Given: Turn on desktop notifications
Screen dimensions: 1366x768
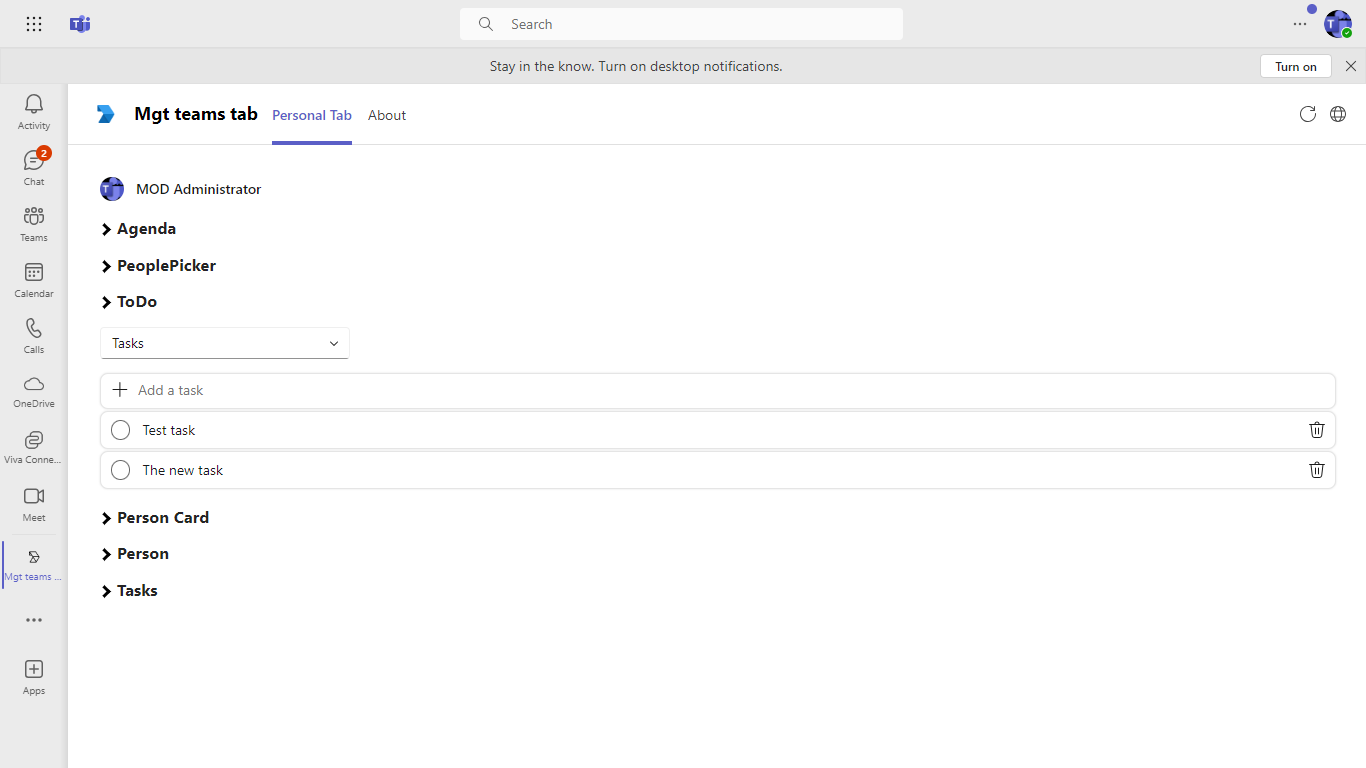Looking at the screenshot, I should (x=1296, y=66).
